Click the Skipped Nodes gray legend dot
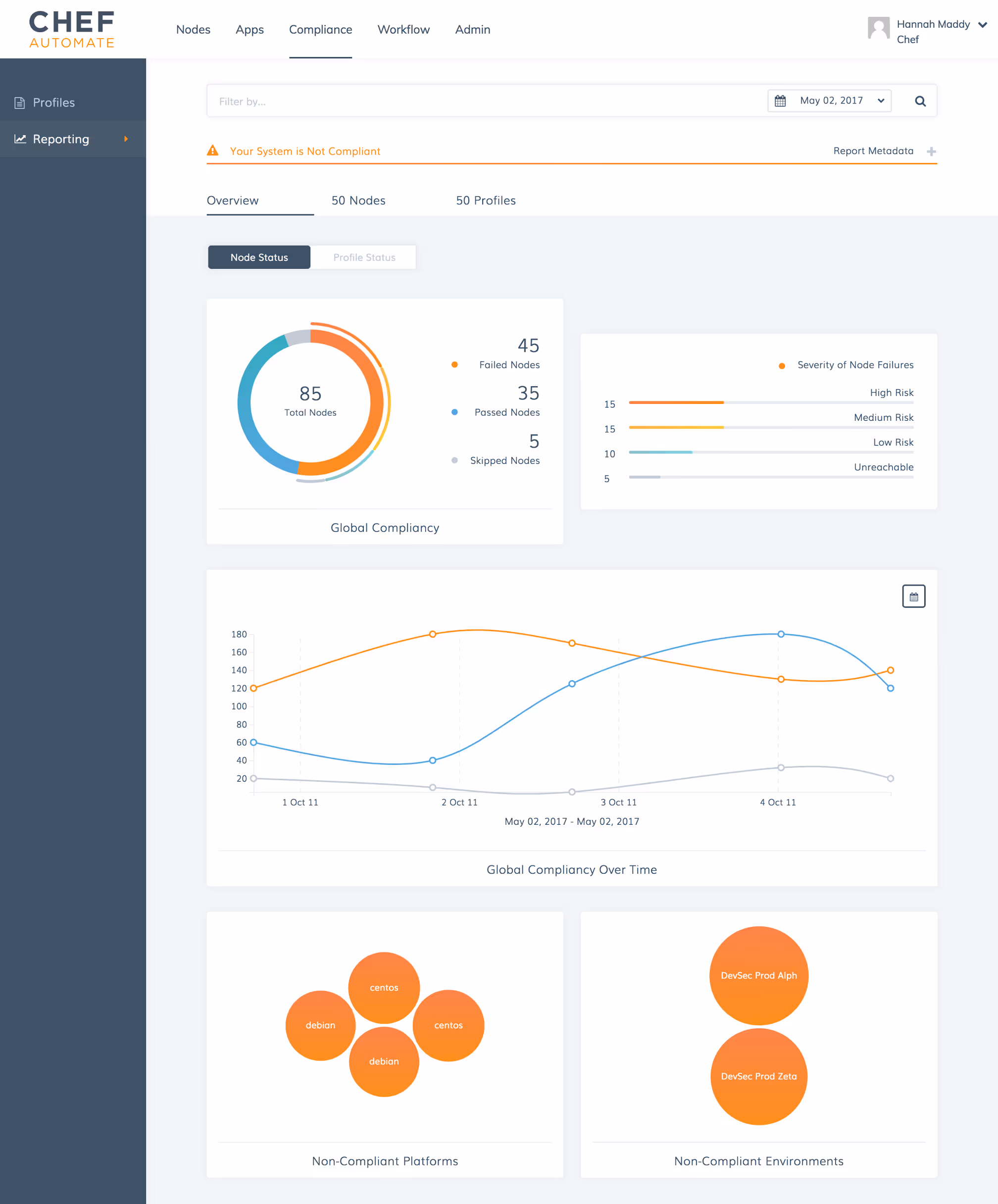 pos(454,460)
